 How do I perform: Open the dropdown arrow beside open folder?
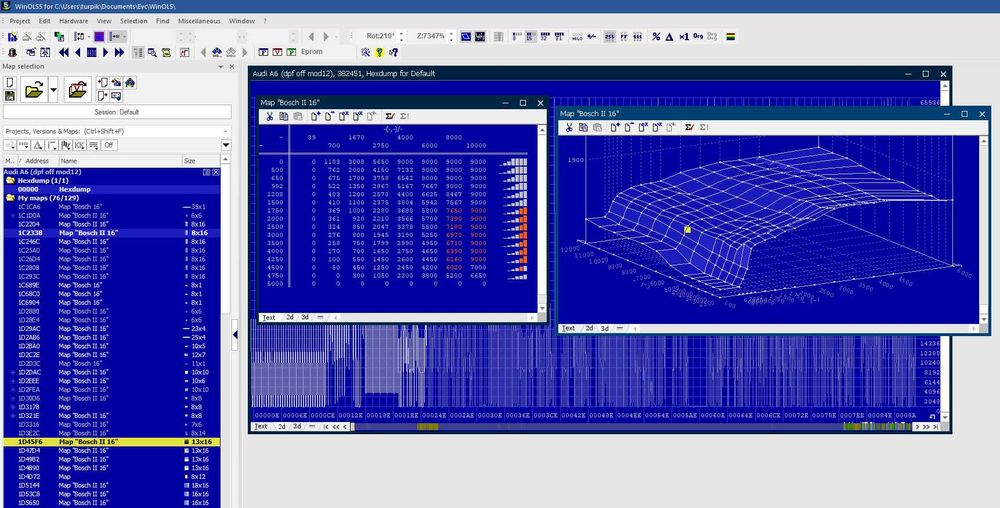[55, 90]
